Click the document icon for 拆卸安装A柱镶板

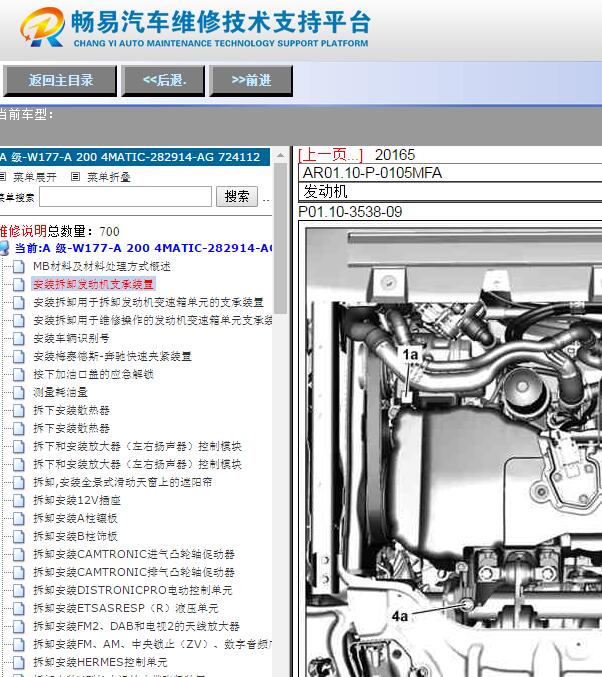(19, 518)
